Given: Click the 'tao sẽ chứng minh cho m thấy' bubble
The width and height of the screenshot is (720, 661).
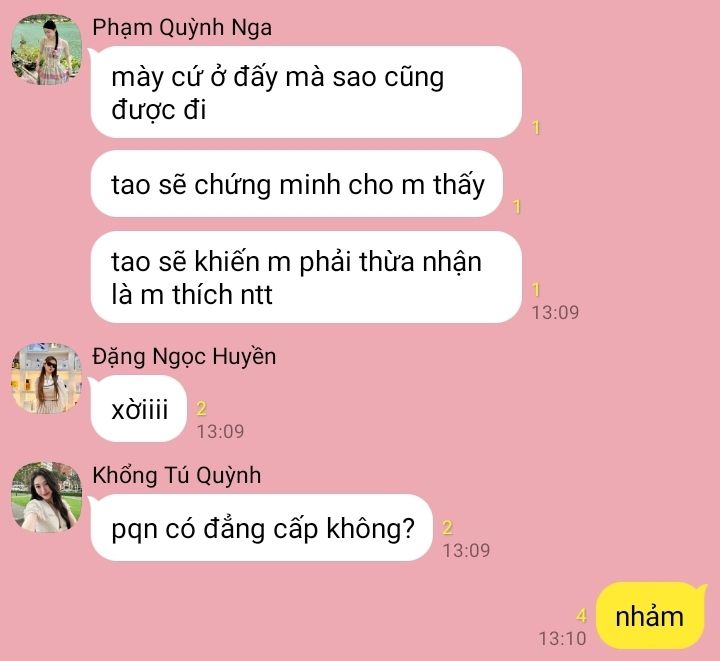Looking at the screenshot, I should pyautogui.click(x=297, y=184).
